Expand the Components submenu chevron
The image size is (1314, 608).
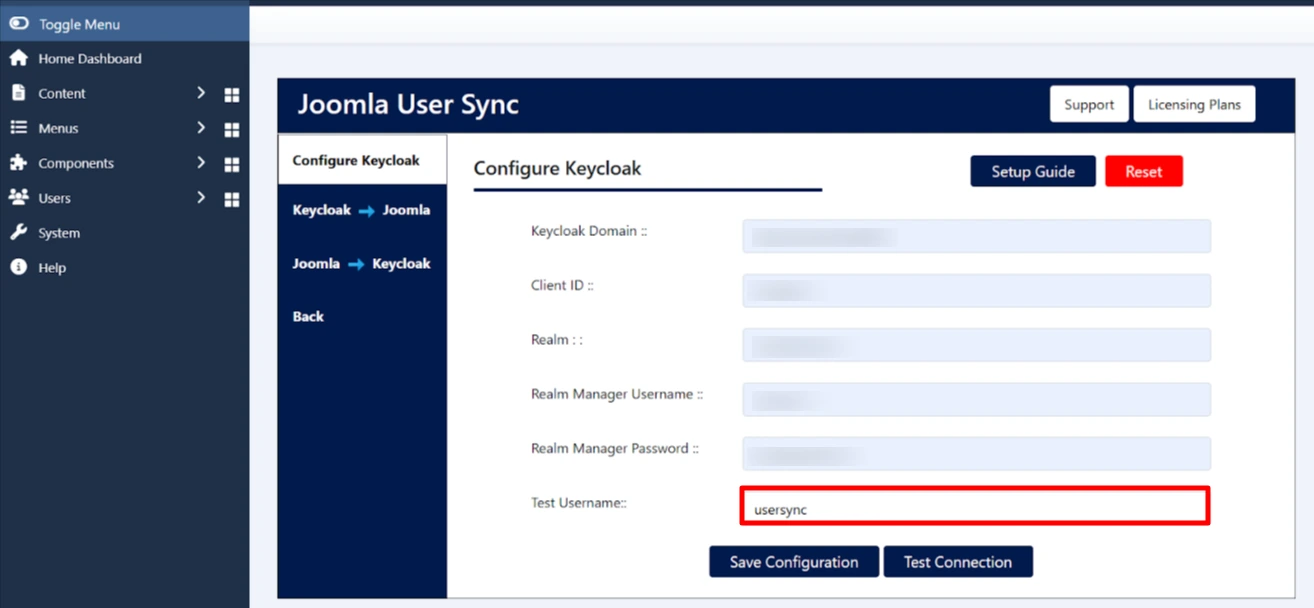coord(201,163)
